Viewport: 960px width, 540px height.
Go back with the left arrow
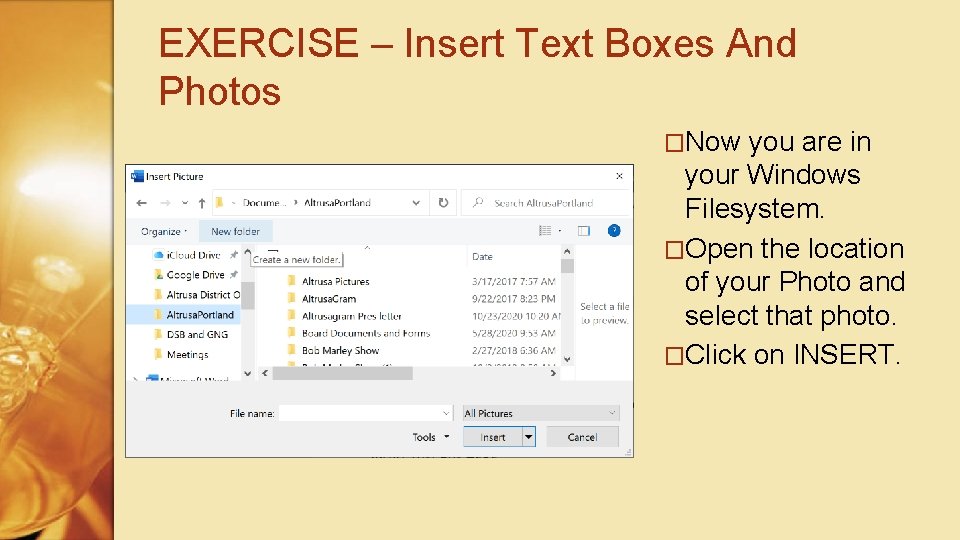click(141, 203)
